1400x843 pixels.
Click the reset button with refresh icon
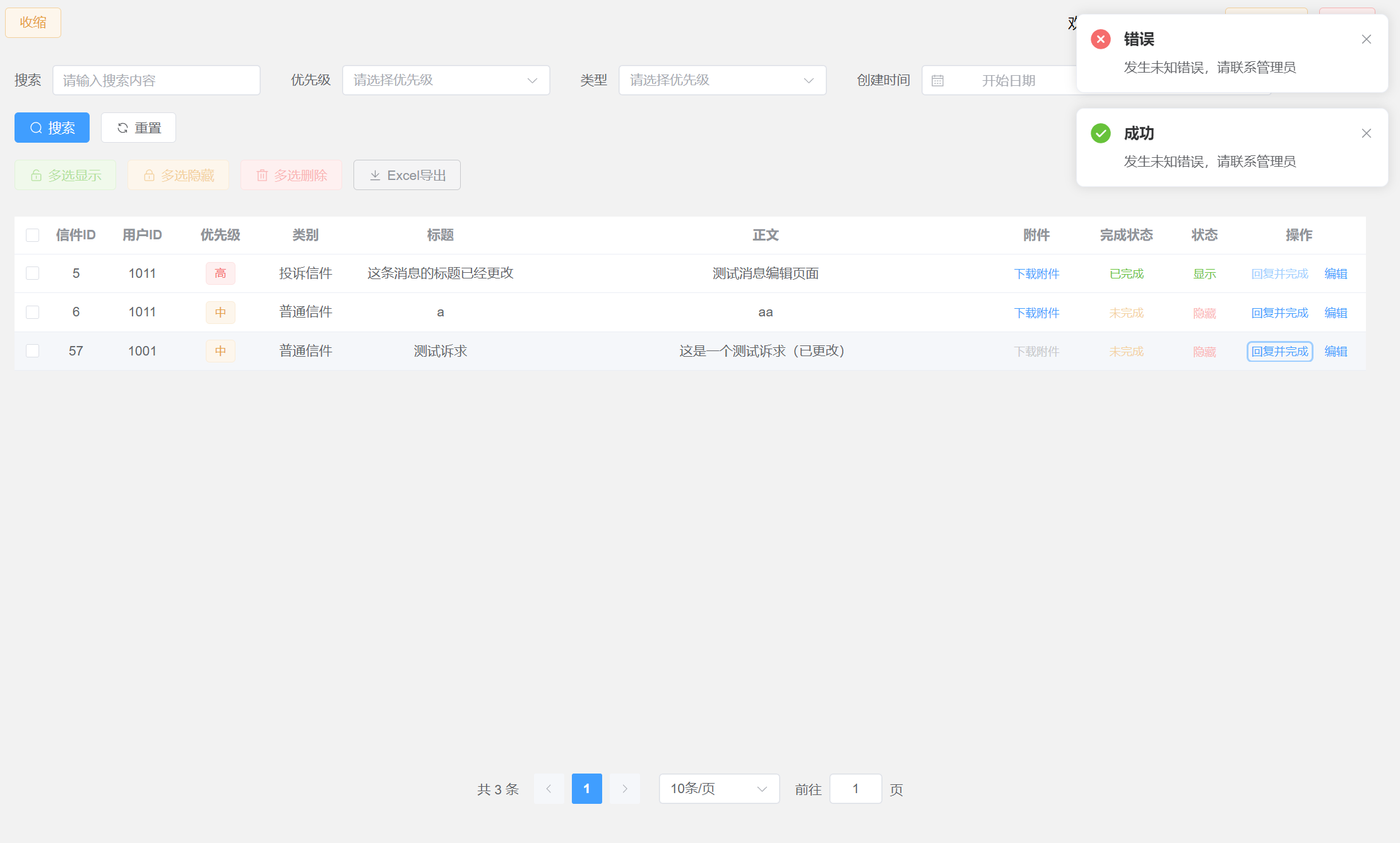[x=138, y=128]
